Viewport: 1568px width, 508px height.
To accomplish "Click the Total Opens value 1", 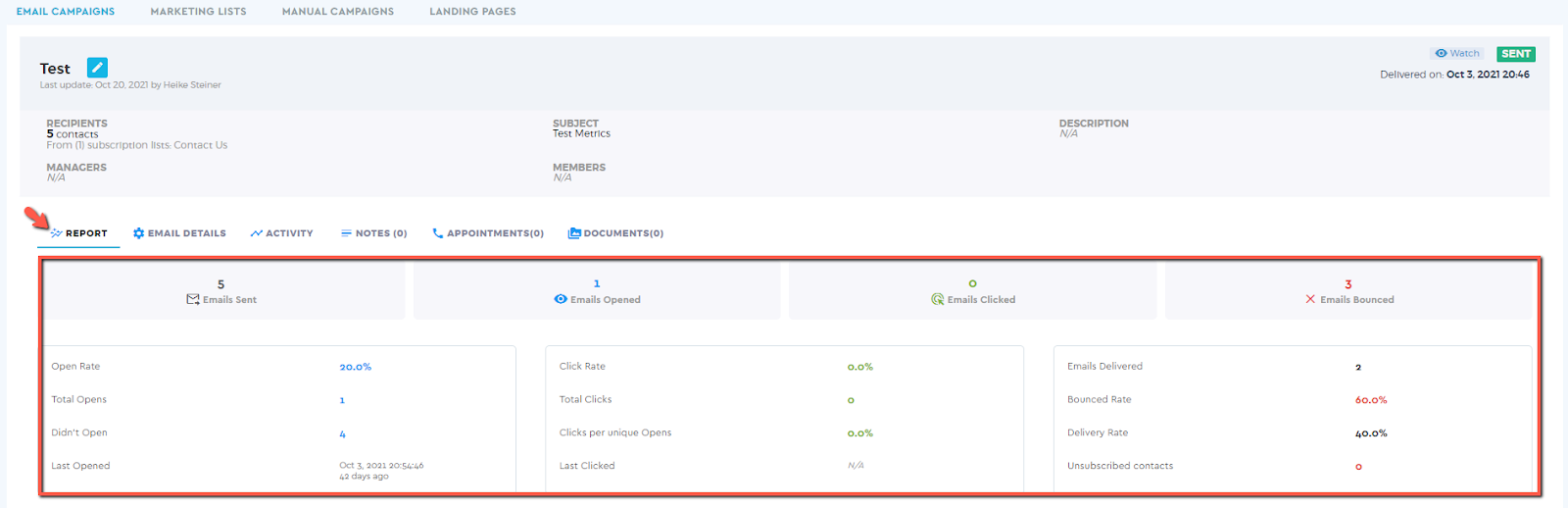I will 342,400.
